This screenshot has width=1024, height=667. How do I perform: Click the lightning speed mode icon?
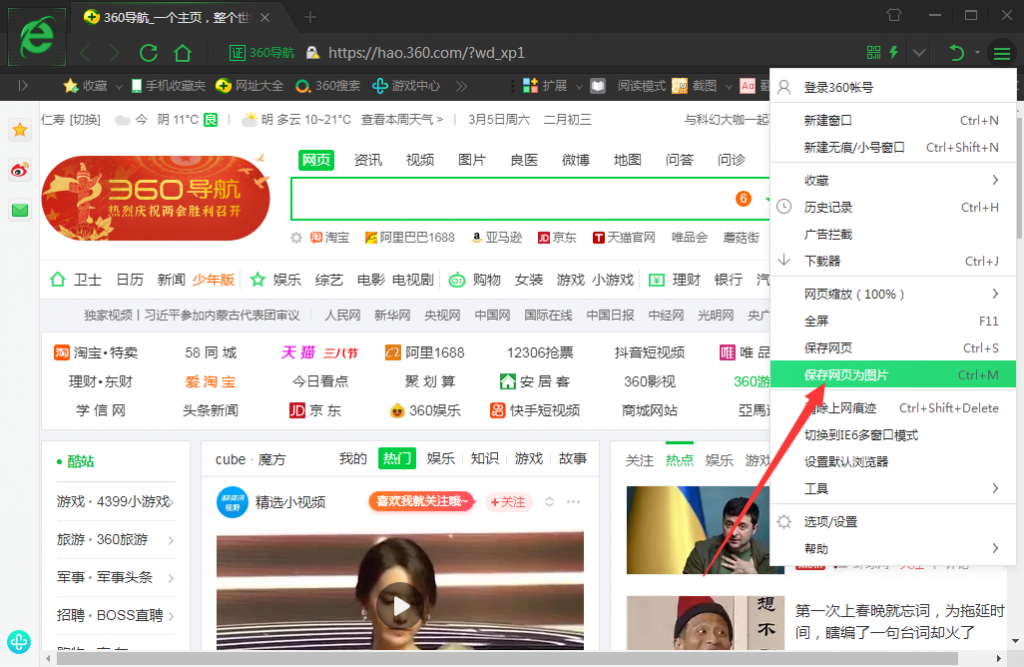[894, 52]
